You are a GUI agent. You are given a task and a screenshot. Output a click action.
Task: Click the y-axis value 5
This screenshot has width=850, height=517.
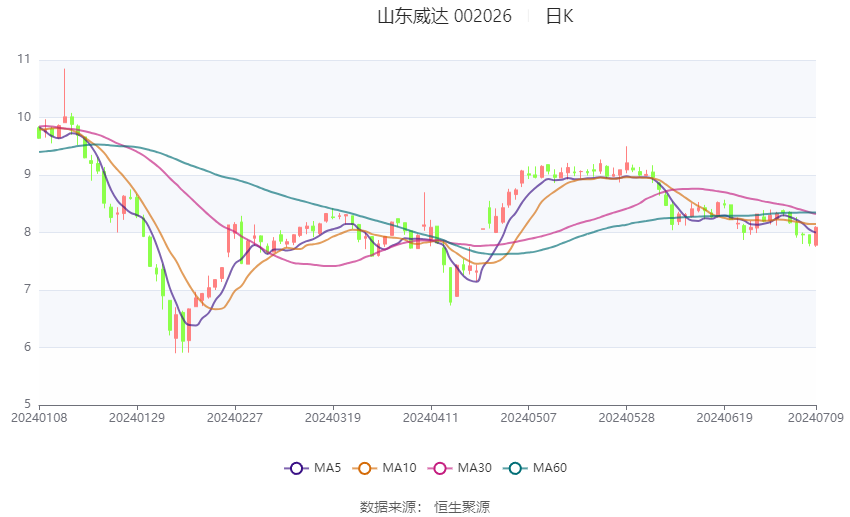pyautogui.click(x=27, y=404)
